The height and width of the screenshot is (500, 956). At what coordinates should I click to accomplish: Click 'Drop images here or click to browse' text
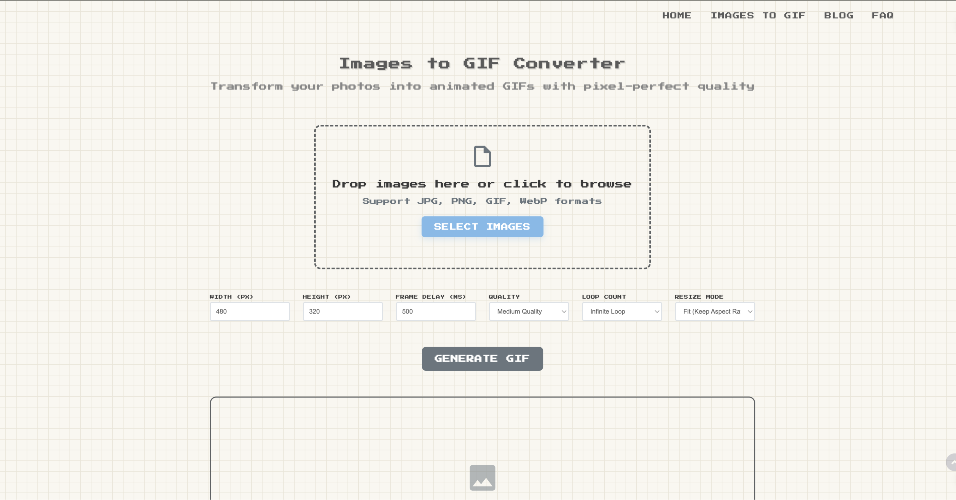[x=482, y=184]
